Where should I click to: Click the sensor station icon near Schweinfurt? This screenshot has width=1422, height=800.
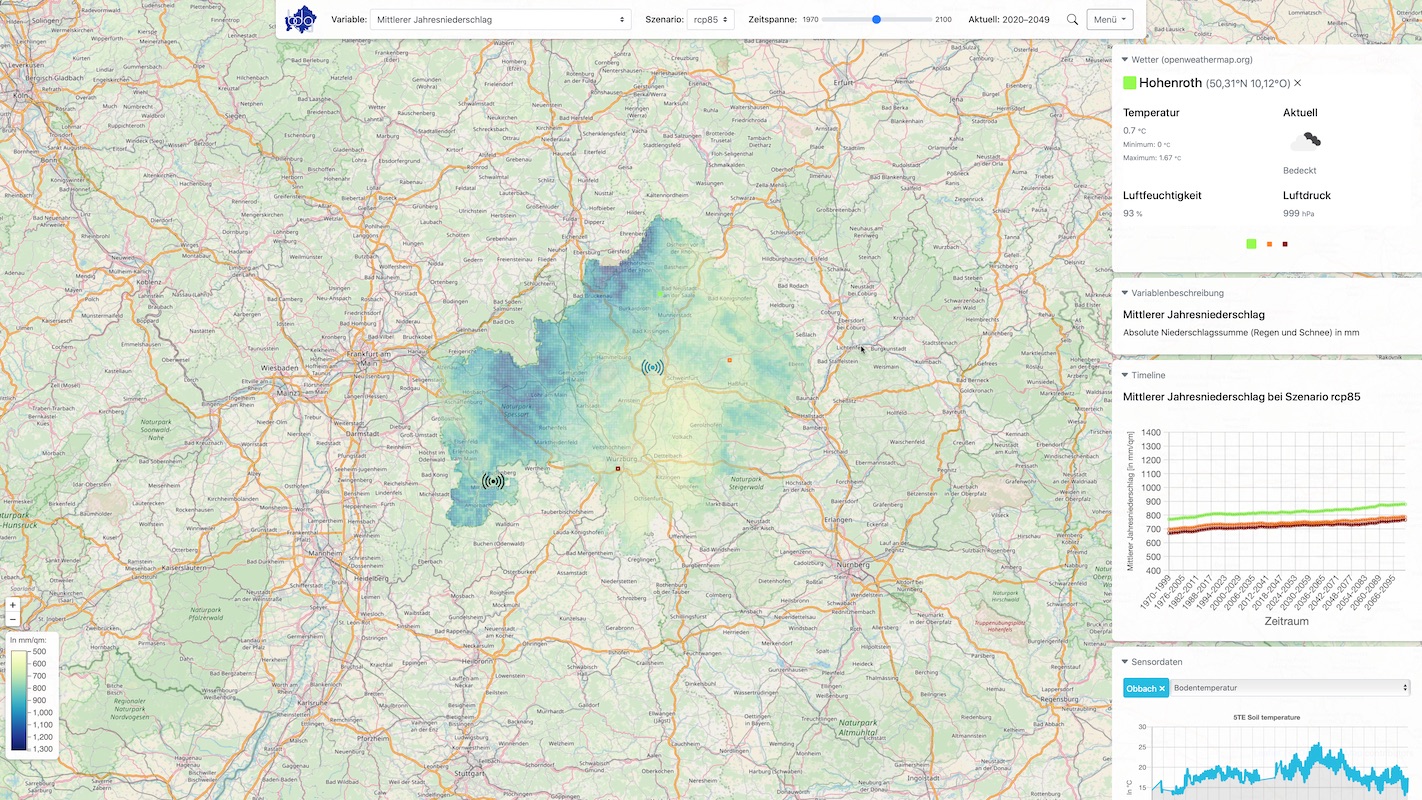coord(652,367)
